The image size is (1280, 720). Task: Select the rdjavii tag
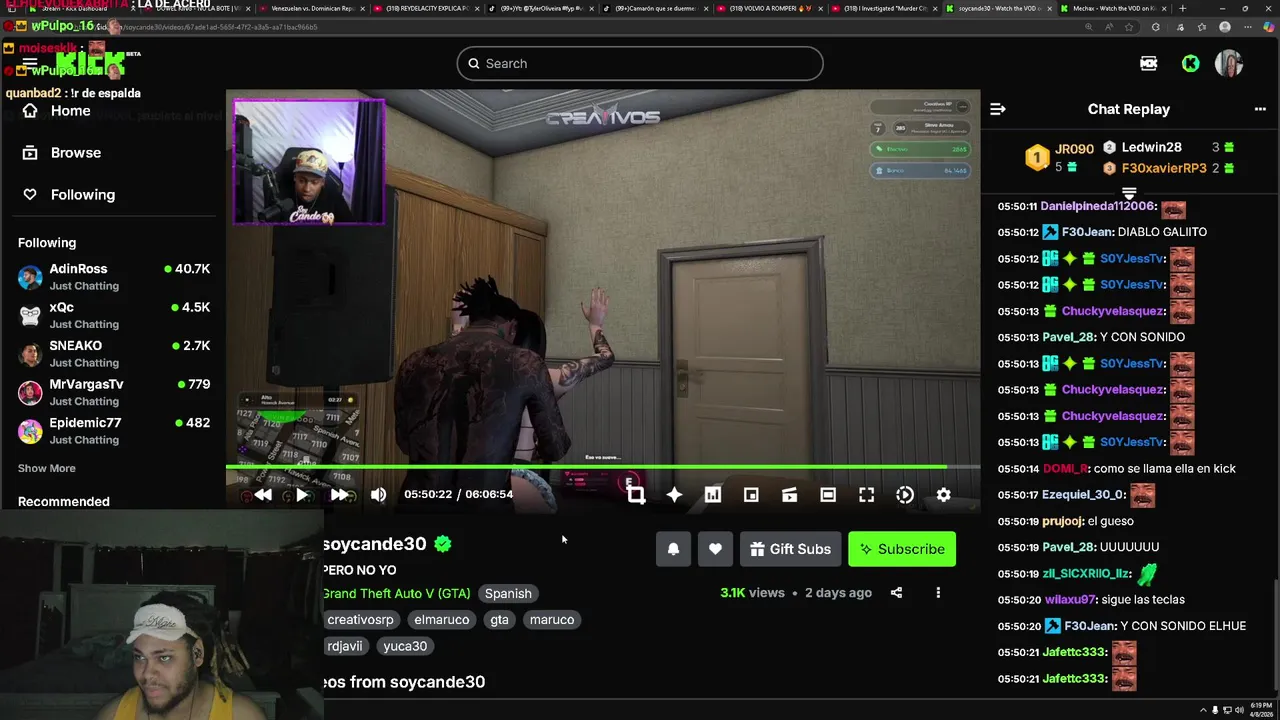[x=345, y=646]
